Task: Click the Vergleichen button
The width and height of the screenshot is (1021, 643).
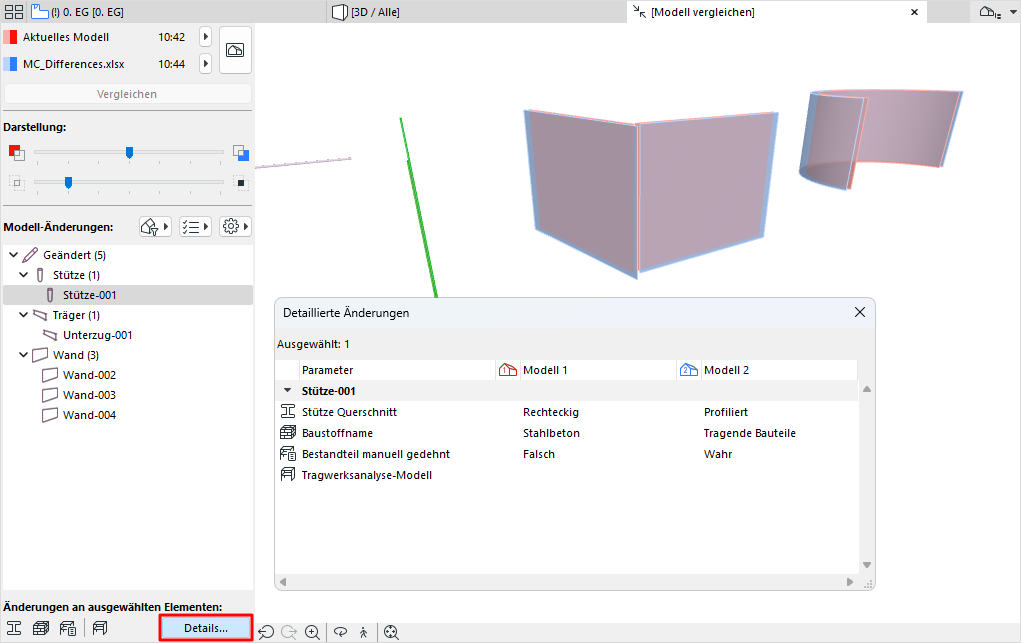Action: [x=127, y=94]
